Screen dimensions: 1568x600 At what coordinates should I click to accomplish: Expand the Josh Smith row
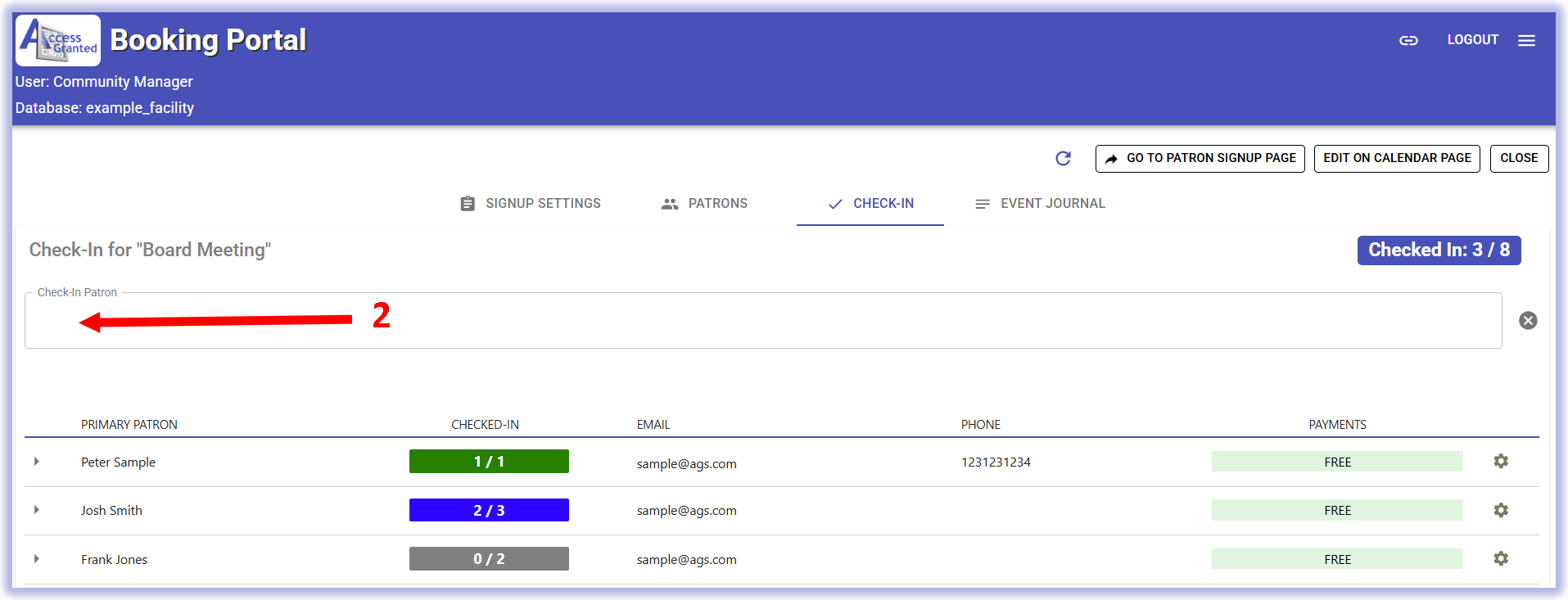tap(37, 510)
